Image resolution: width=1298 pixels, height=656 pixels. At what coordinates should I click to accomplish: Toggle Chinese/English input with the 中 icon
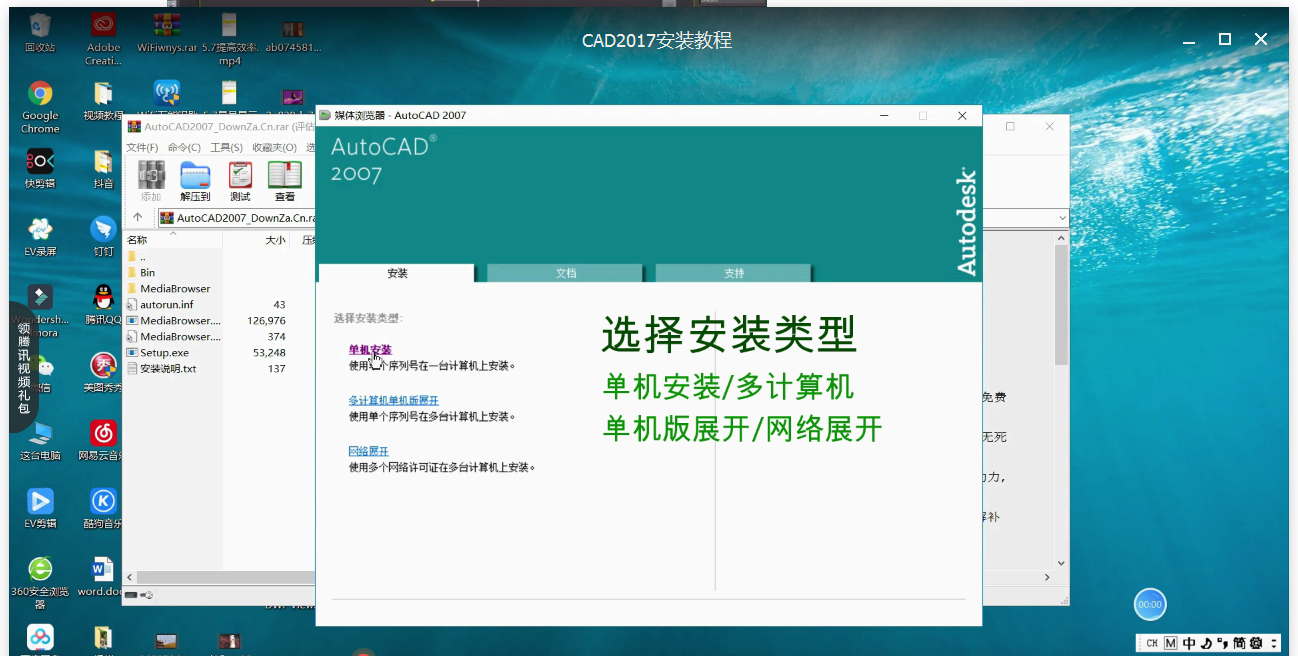(1189, 643)
